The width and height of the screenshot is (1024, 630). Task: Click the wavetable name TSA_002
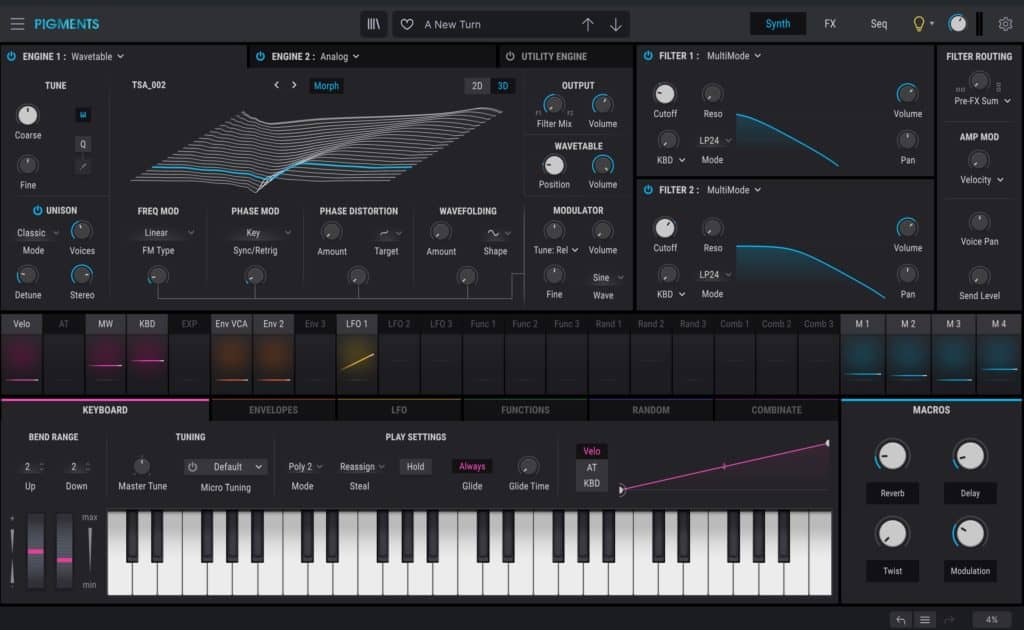pos(148,85)
